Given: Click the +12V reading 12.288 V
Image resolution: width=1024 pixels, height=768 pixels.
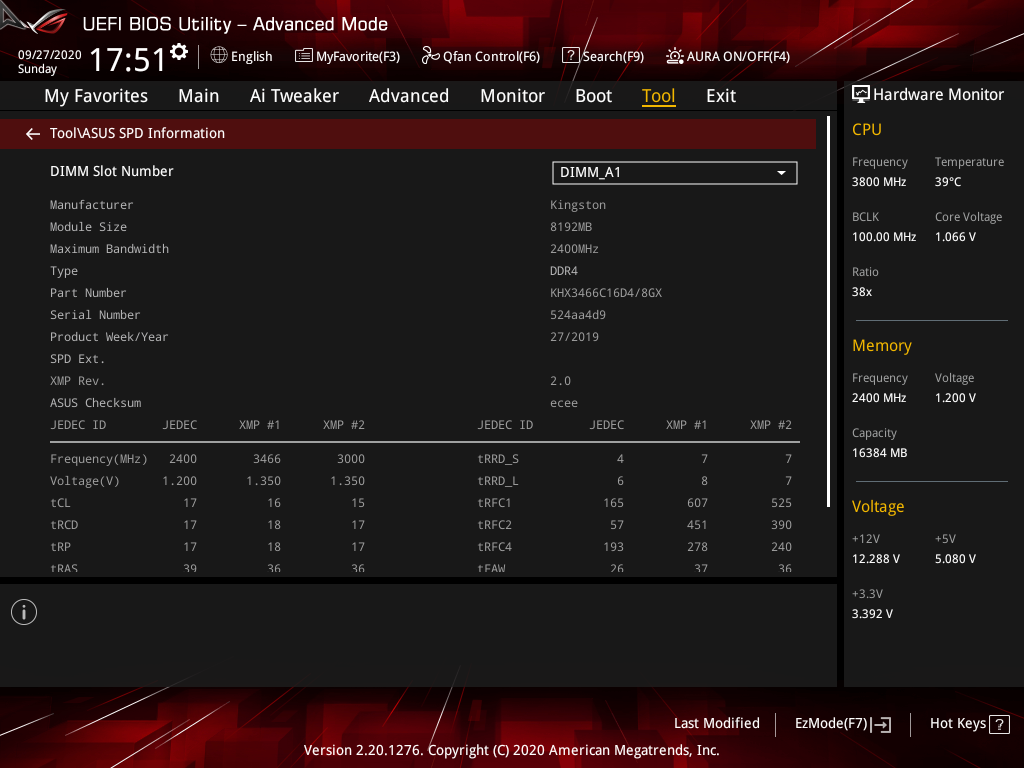Looking at the screenshot, I should tap(876, 559).
